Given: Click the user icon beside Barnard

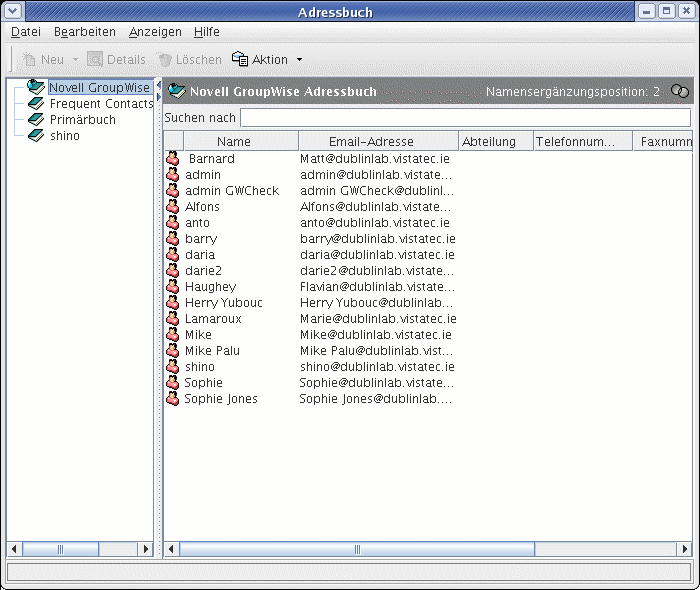Looking at the screenshot, I should point(173,158).
